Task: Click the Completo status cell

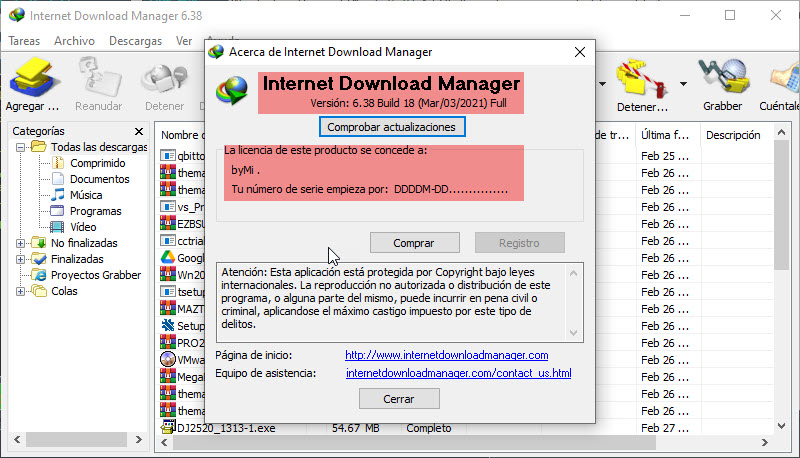Action: pos(429,428)
